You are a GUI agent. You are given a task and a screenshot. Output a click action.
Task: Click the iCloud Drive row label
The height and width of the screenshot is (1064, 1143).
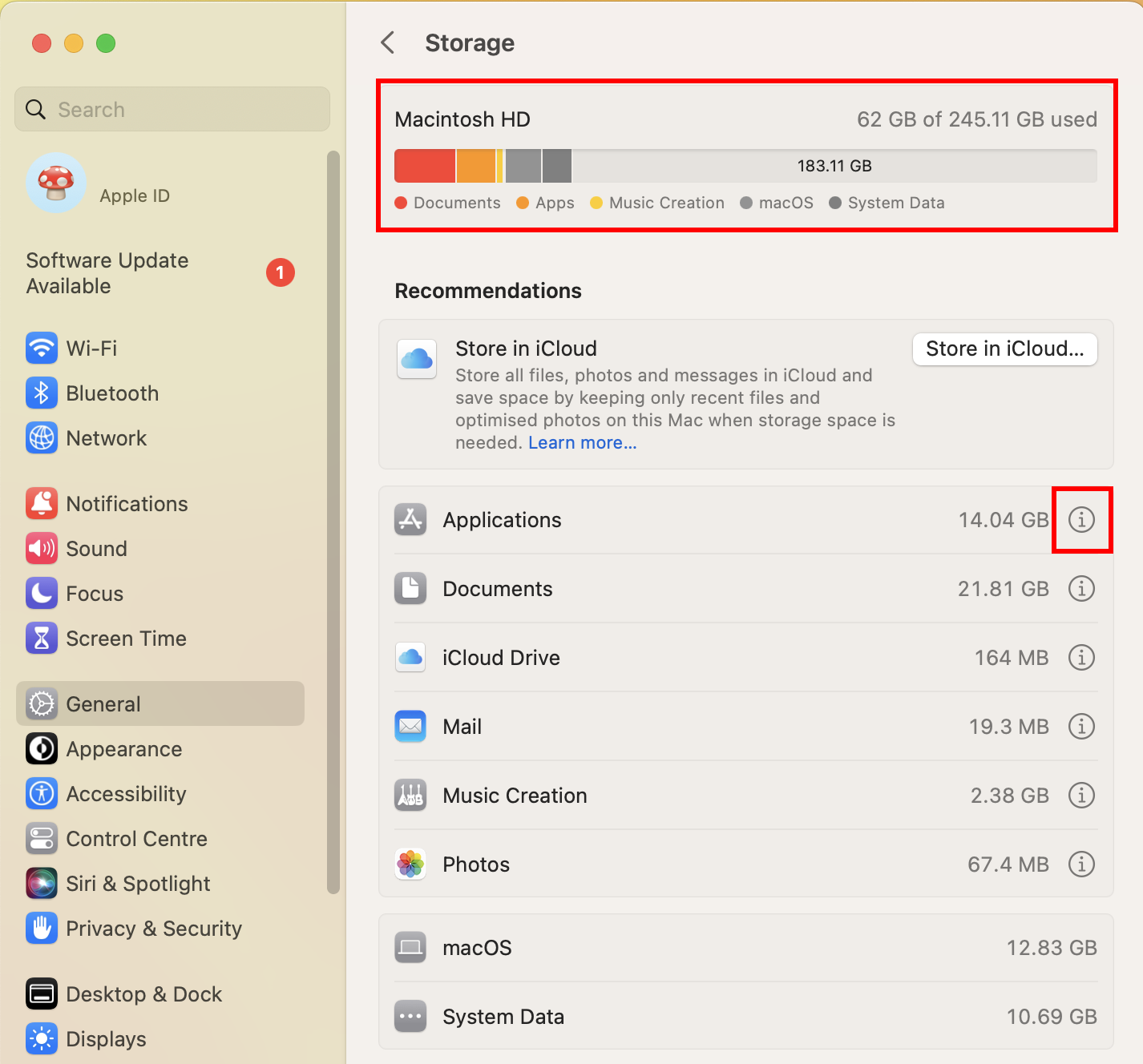502,658
